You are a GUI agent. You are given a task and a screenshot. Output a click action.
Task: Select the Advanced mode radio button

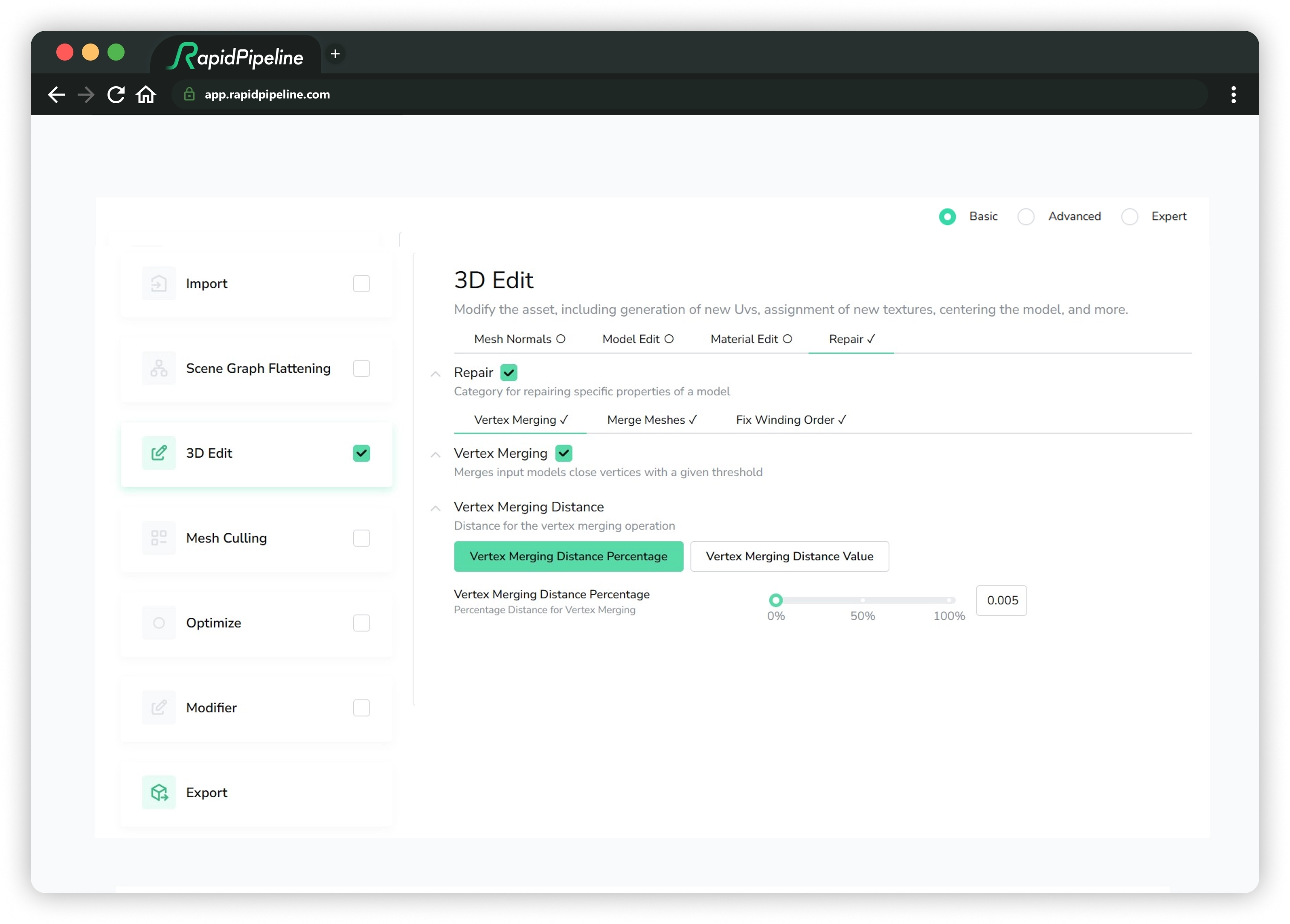tap(1026, 217)
